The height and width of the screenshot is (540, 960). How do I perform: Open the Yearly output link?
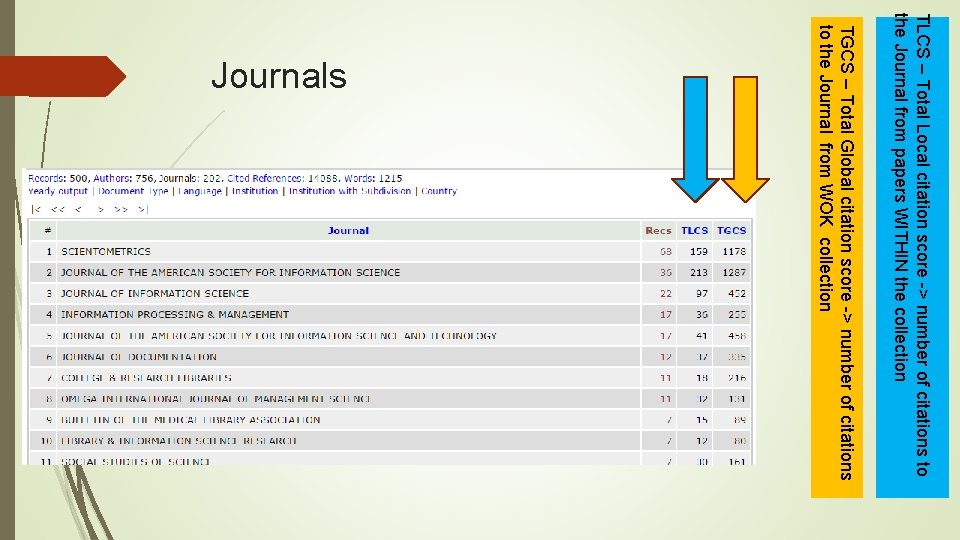[58, 191]
